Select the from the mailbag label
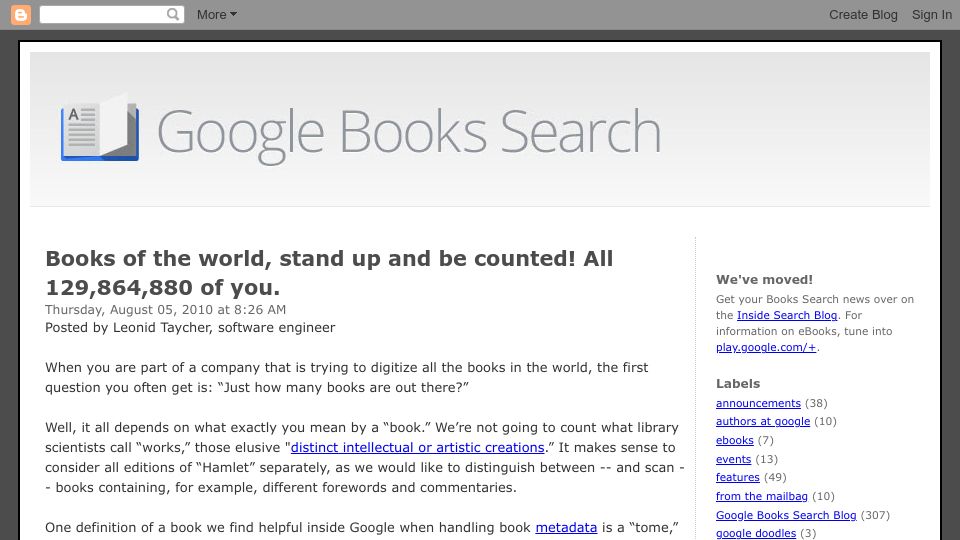Viewport: 960px width, 540px height. [762, 496]
